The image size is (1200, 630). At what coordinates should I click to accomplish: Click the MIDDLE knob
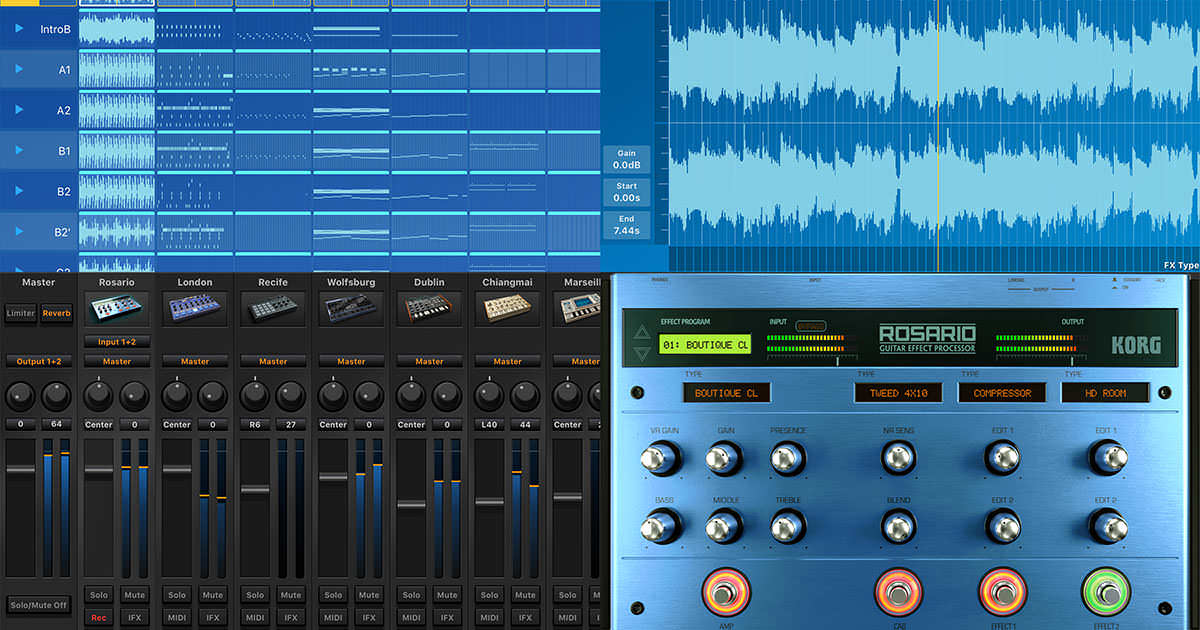point(725,526)
